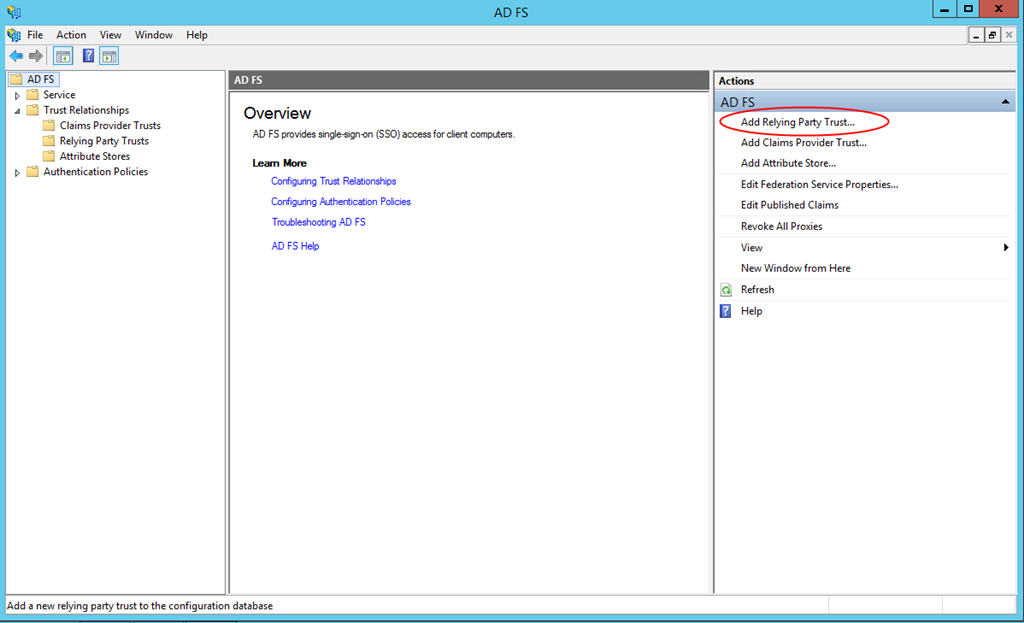Click Refresh label in the Actions pane
Screen dimensions: 1024x623
(757, 289)
